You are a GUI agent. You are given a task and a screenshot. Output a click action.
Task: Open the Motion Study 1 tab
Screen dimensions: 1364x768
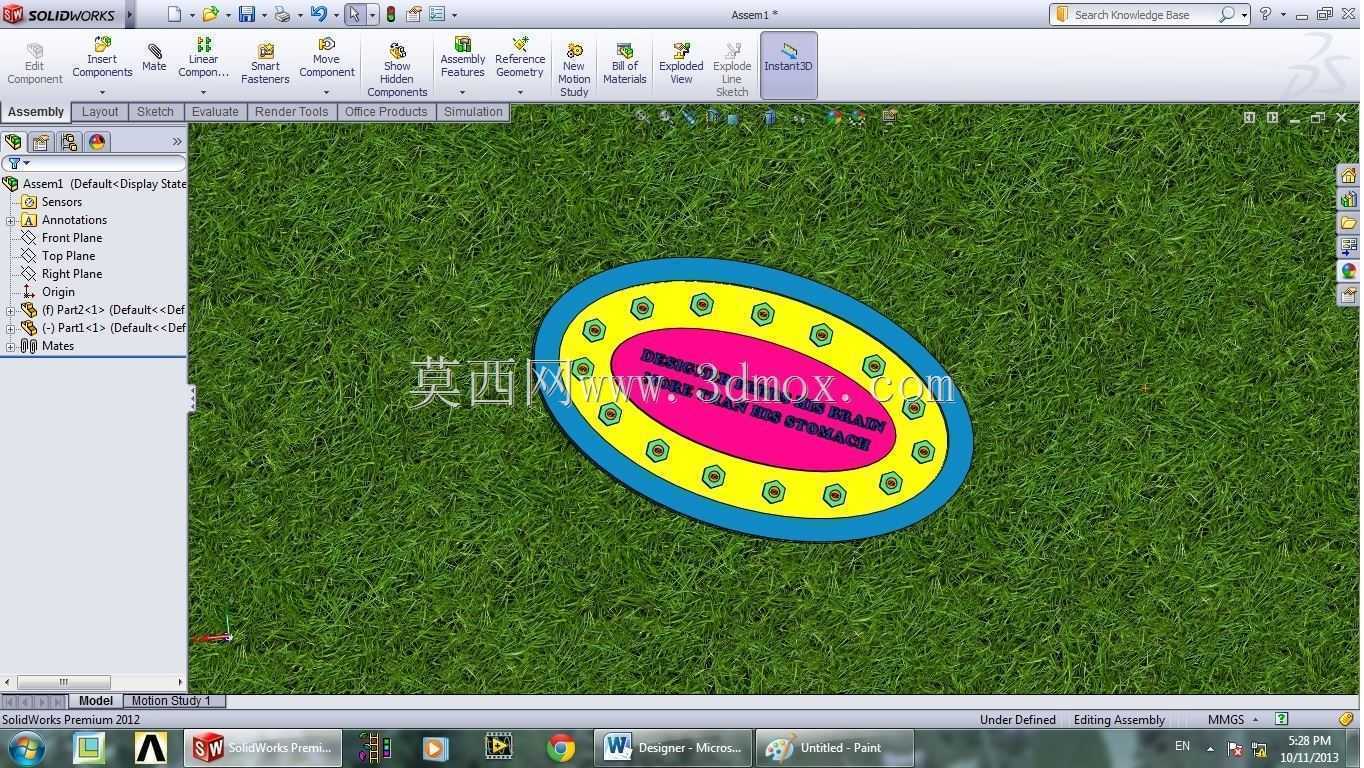(172, 701)
